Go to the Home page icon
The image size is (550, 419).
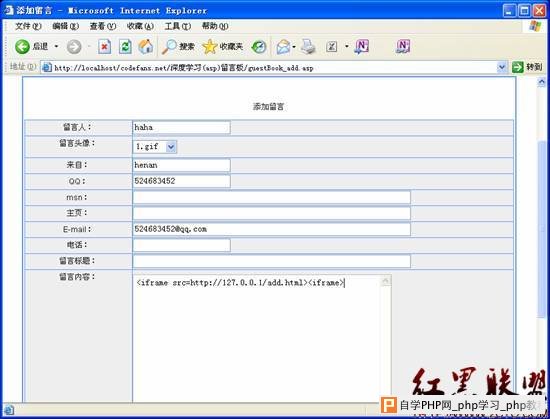point(146,46)
